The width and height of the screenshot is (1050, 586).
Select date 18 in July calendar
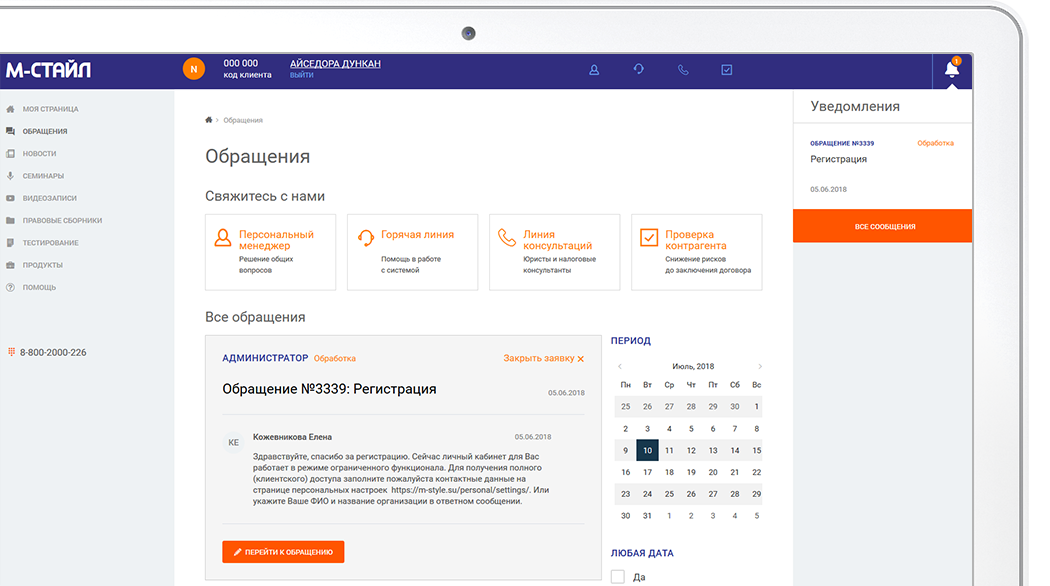coord(669,472)
